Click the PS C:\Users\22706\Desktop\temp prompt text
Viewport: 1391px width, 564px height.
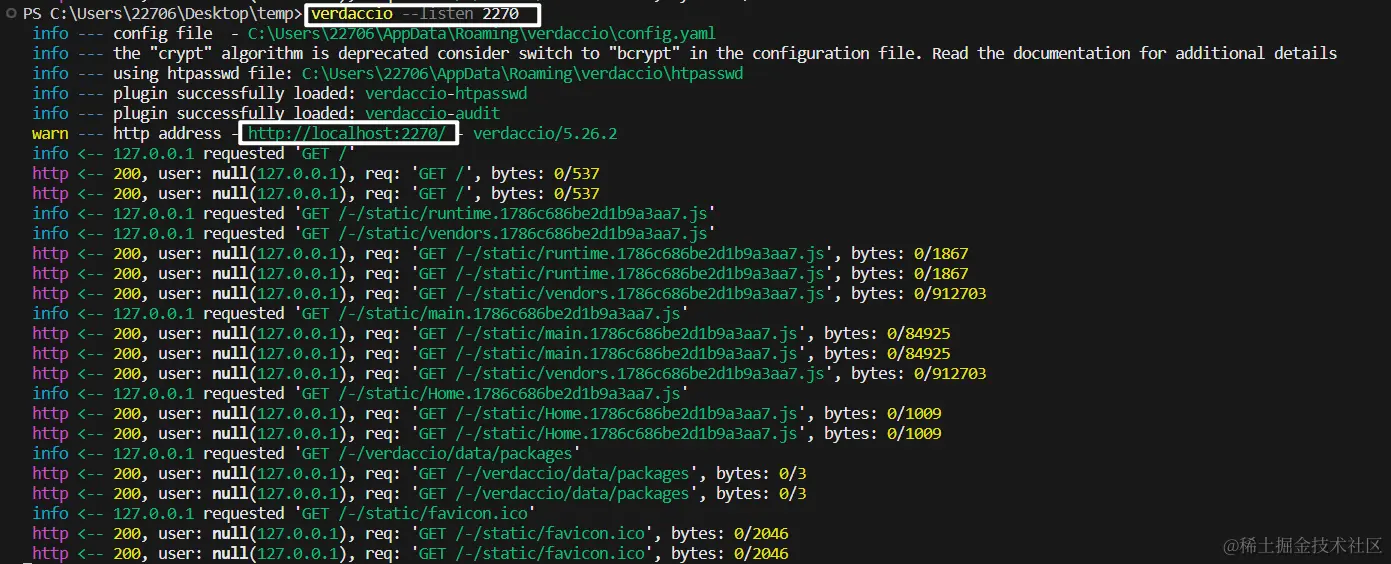pyautogui.click(x=162, y=13)
